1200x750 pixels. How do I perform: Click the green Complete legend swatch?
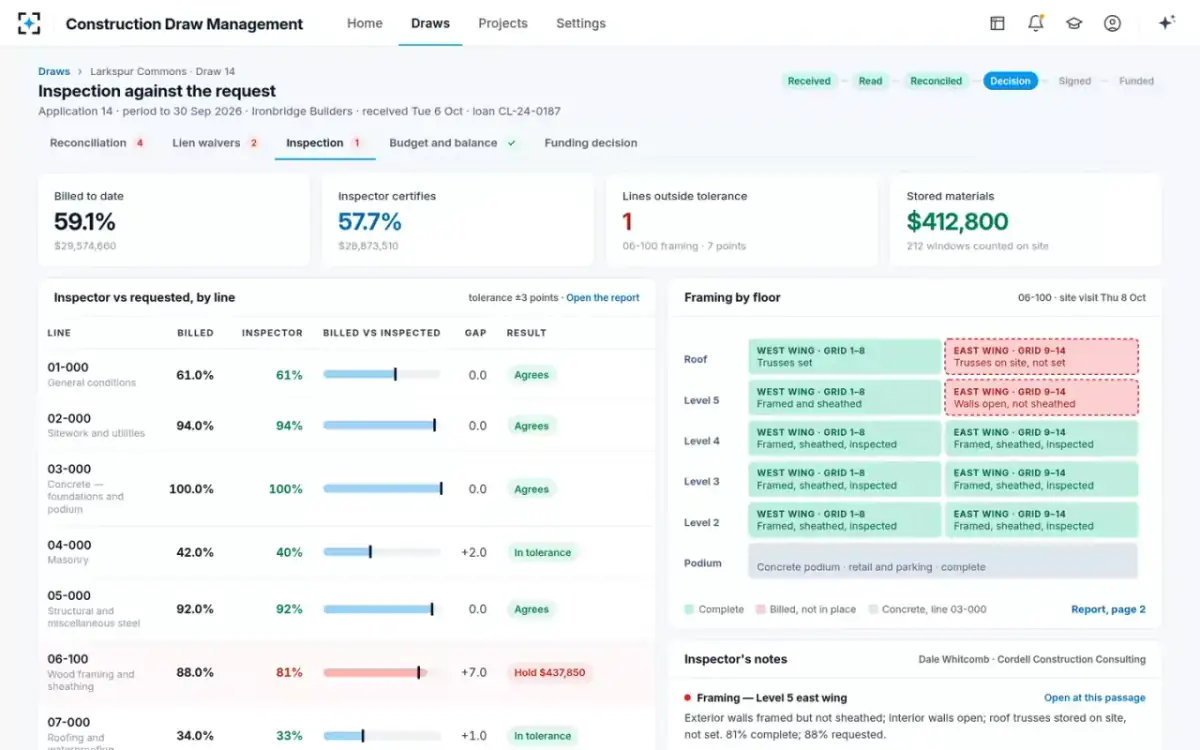tap(689, 609)
